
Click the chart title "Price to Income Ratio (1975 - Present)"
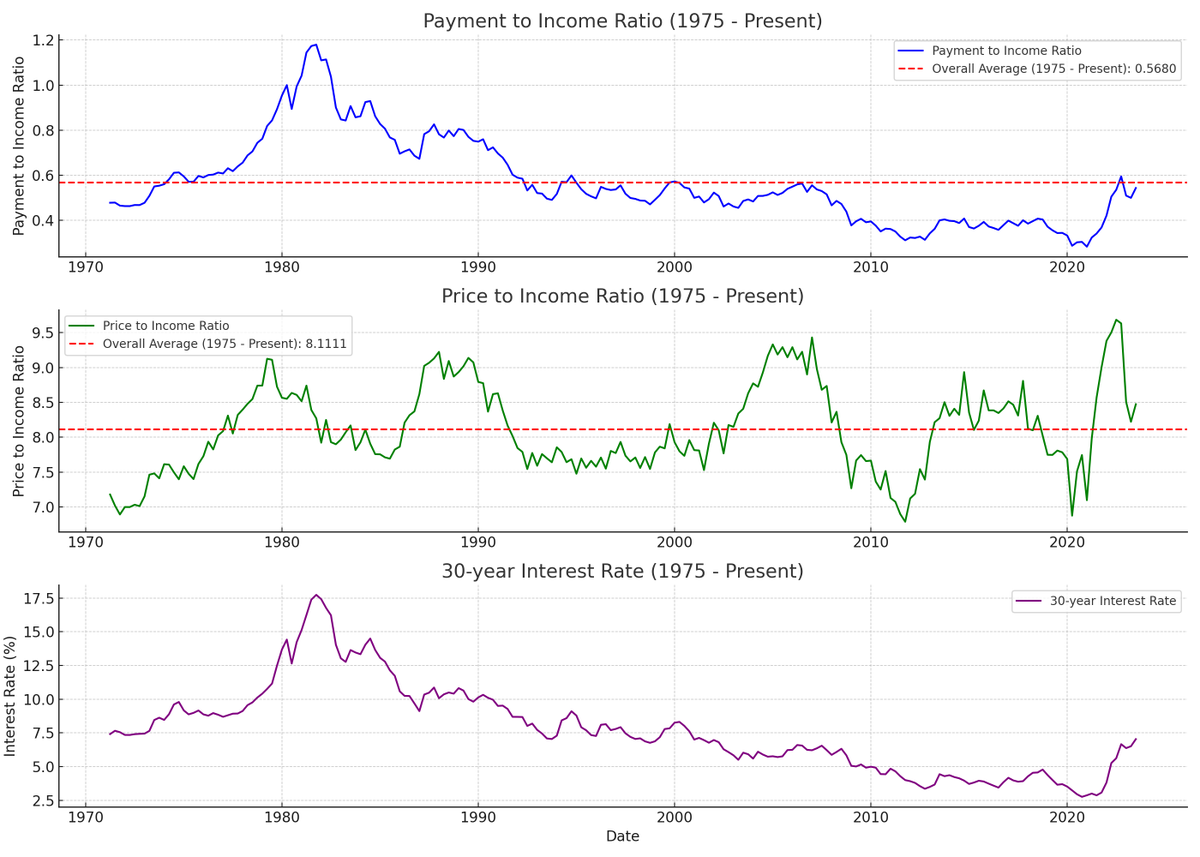click(x=623, y=297)
